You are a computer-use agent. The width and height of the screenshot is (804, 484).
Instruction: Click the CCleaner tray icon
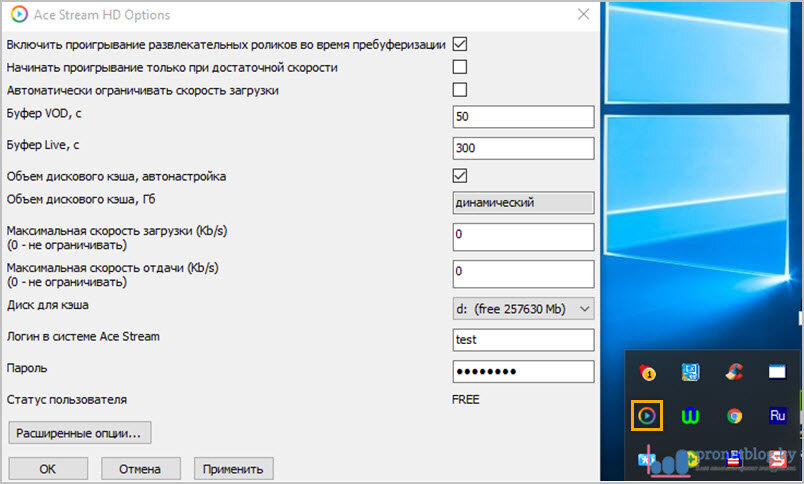click(734, 372)
